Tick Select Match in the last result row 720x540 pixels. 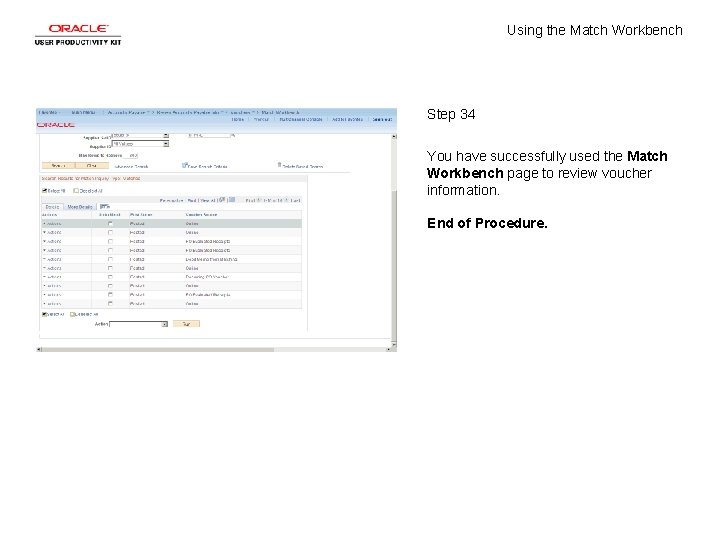click(110, 304)
